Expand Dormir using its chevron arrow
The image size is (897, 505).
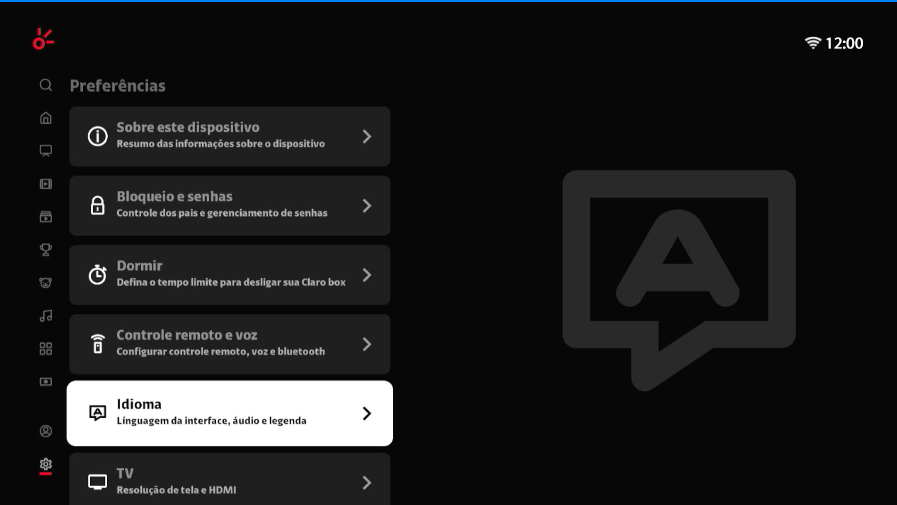(367, 275)
